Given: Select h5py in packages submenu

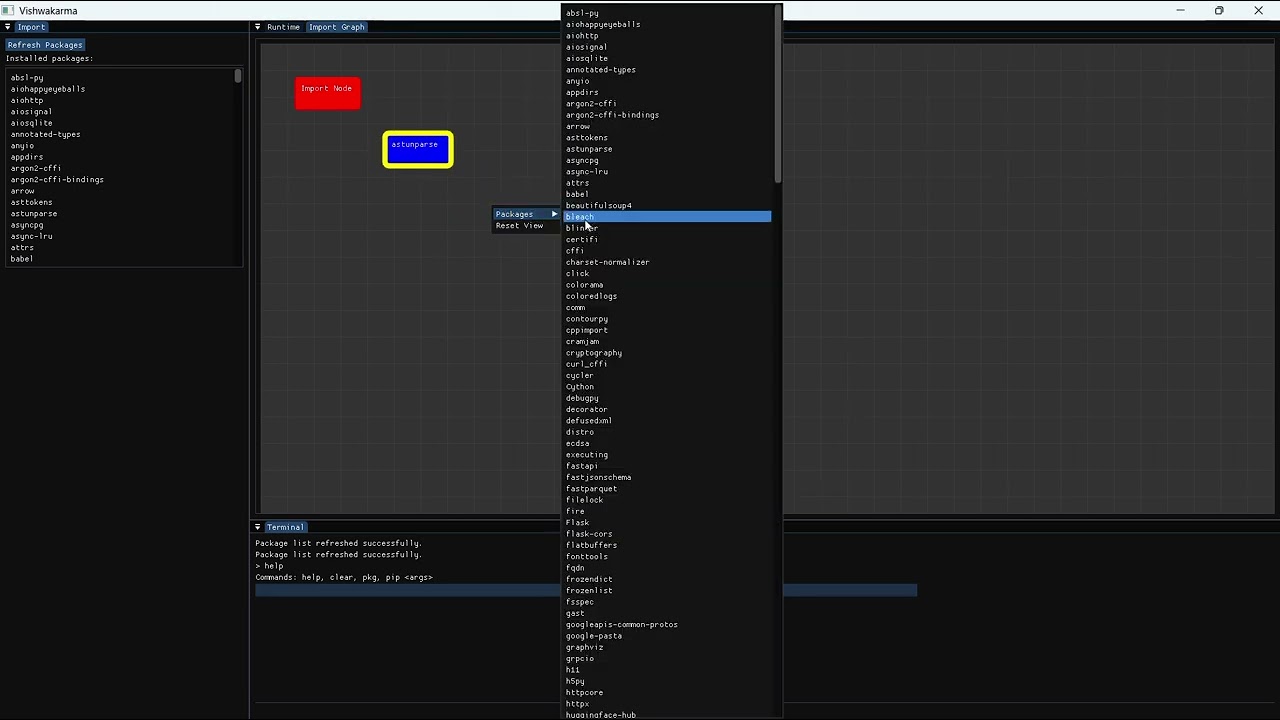Looking at the screenshot, I should click(667, 681).
